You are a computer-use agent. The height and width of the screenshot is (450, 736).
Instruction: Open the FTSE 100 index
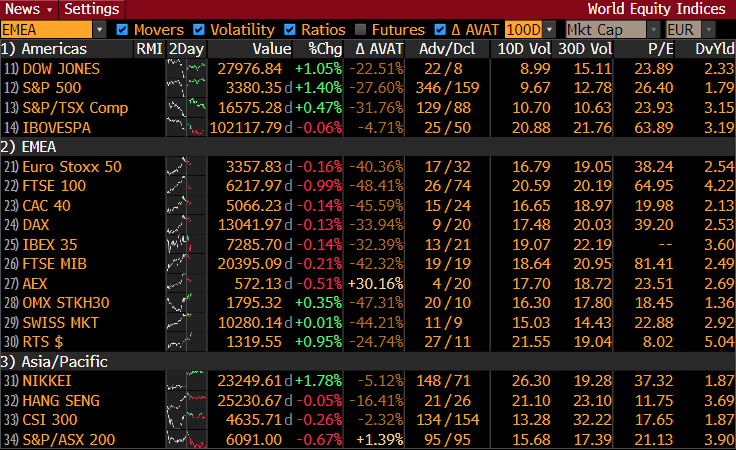click(x=54, y=186)
